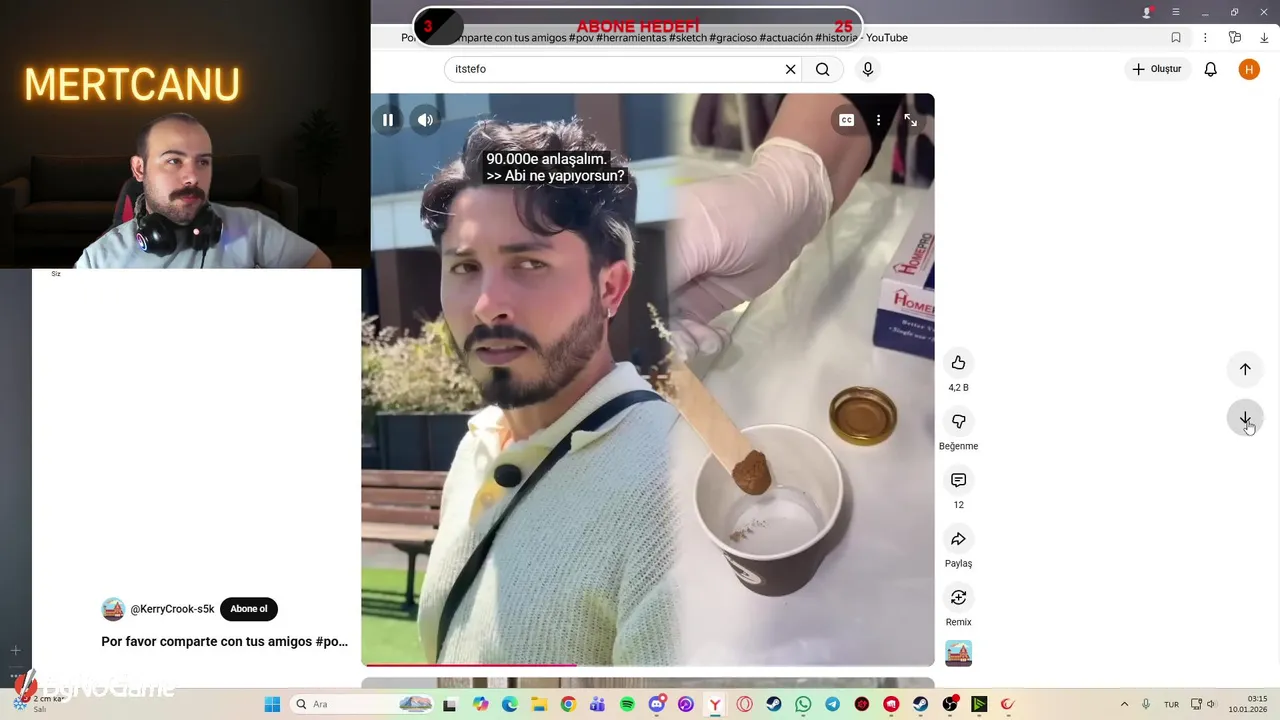Launch Copilot from the taskbar
1280x720 pixels.
pyautogui.click(x=481, y=704)
